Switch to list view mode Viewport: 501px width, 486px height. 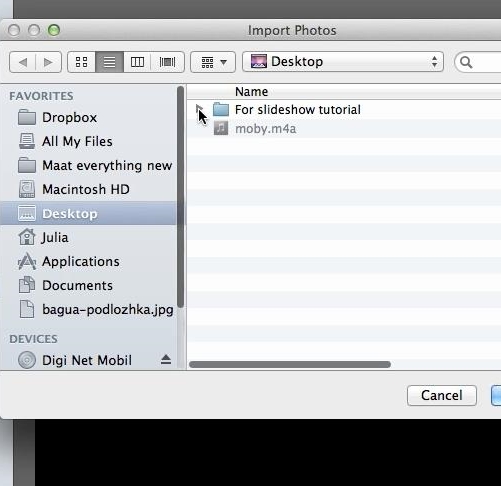coord(110,62)
